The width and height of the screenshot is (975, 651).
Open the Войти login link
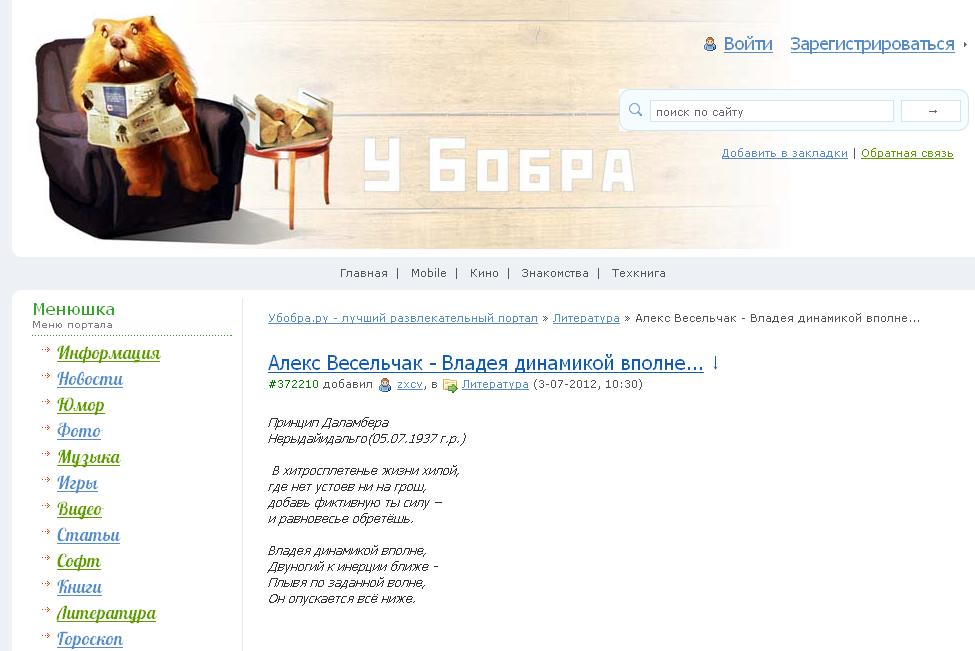click(x=748, y=44)
